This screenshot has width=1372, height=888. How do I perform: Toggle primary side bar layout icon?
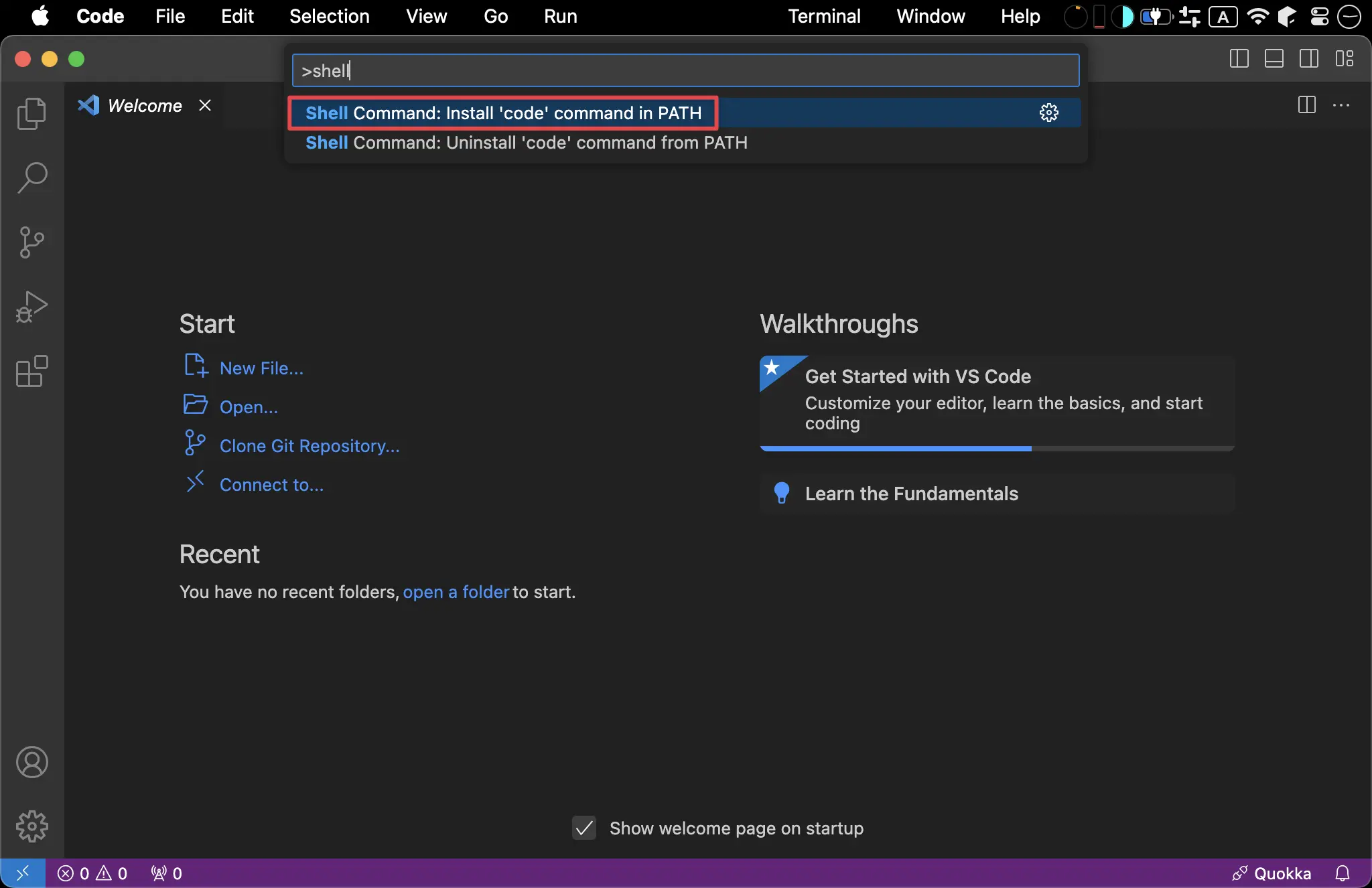coord(1239,59)
